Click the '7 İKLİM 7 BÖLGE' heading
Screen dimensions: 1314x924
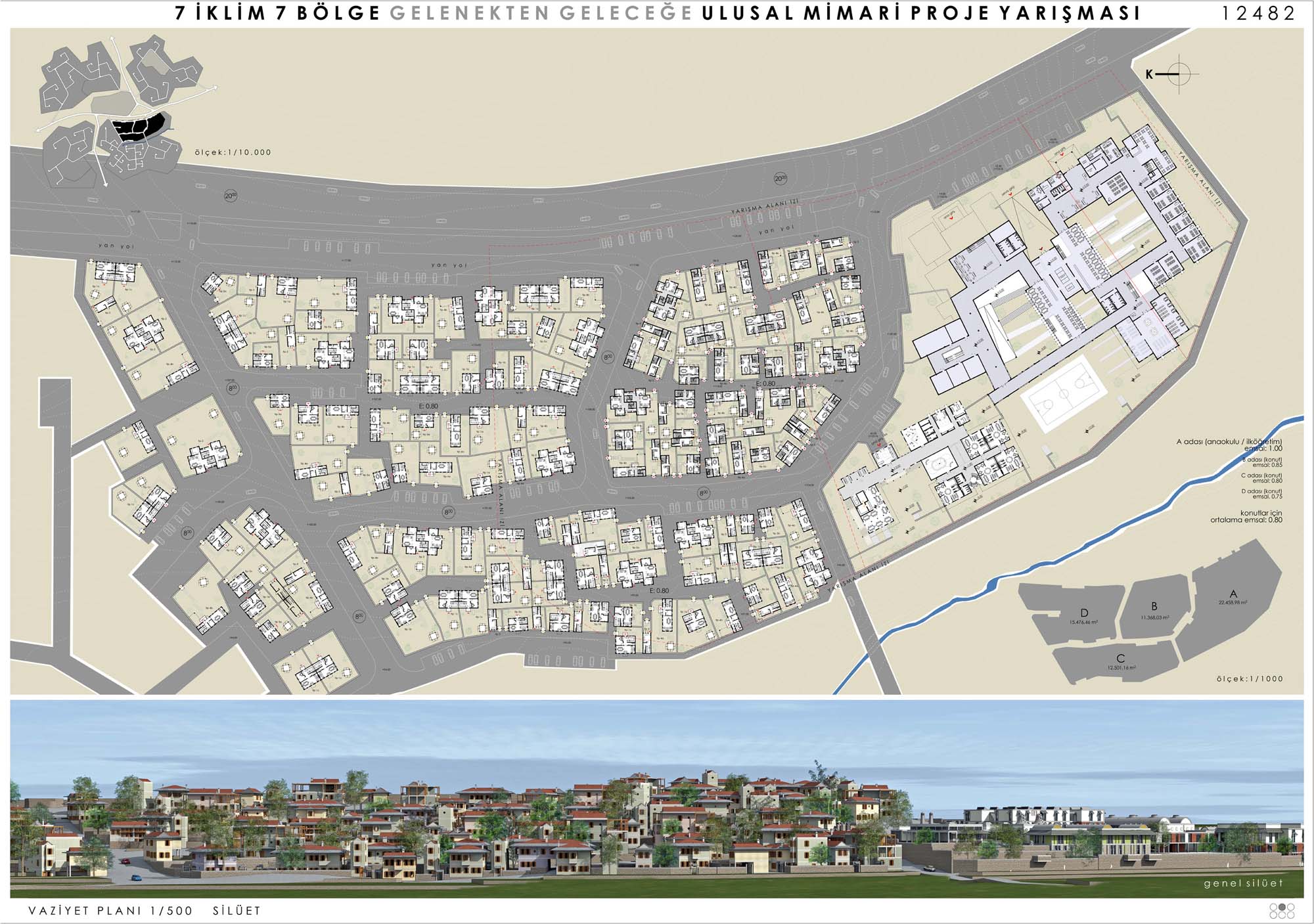click(277, 14)
